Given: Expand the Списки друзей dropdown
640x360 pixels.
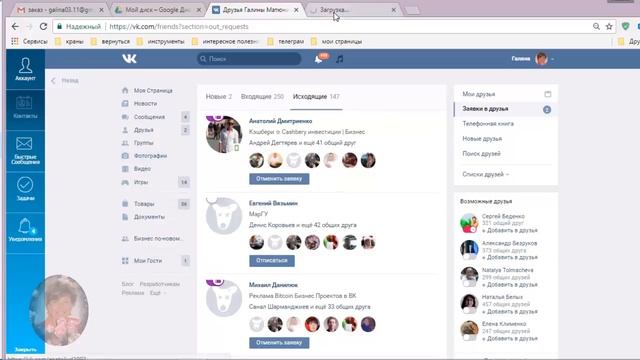Looking at the screenshot, I should point(485,174).
